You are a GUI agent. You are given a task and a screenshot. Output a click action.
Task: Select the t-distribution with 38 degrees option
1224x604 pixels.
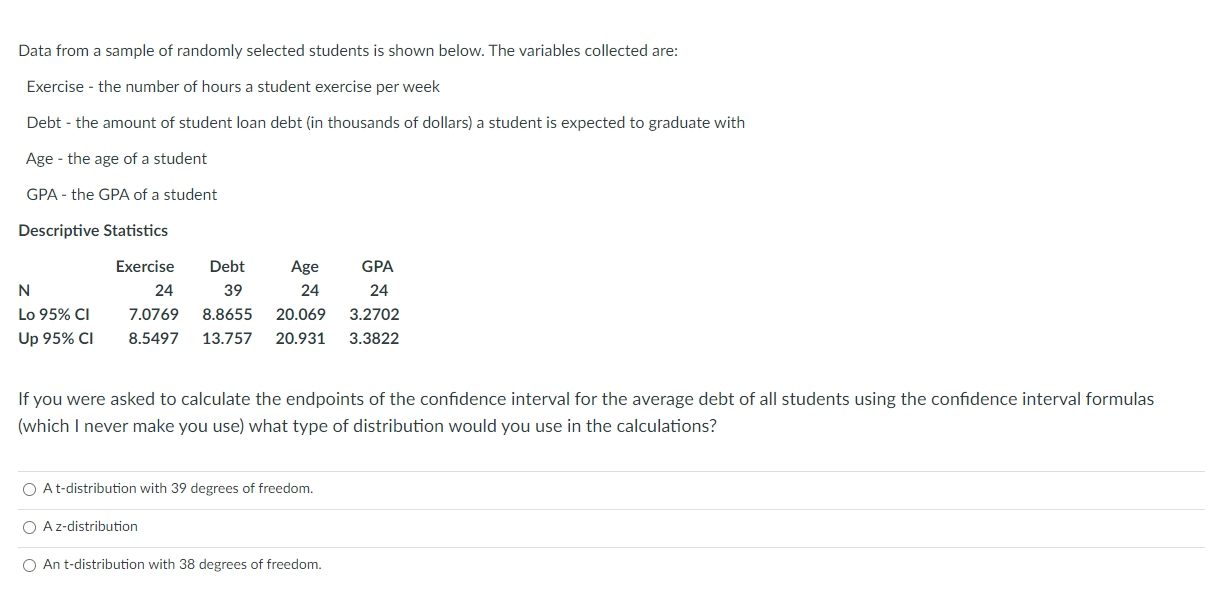tap(29, 564)
